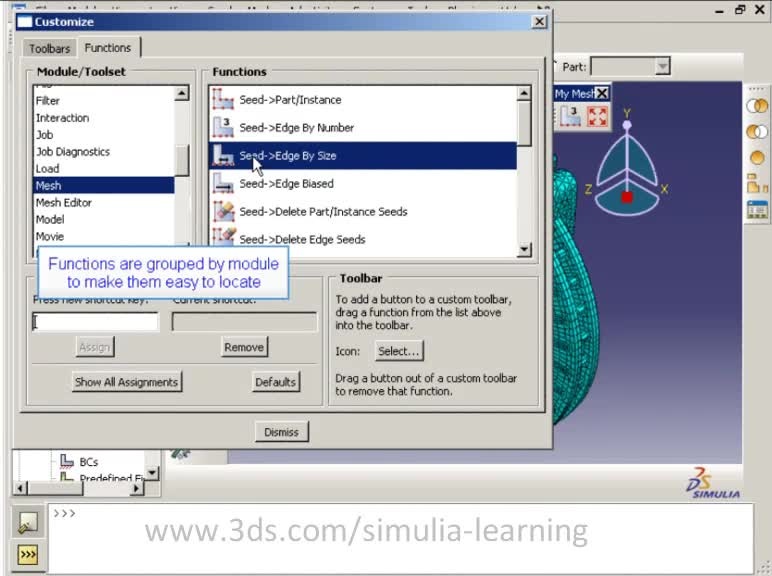This screenshot has height=576, width=772.
Task: Click functions list scroll down arrow
Action: (524, 250)
